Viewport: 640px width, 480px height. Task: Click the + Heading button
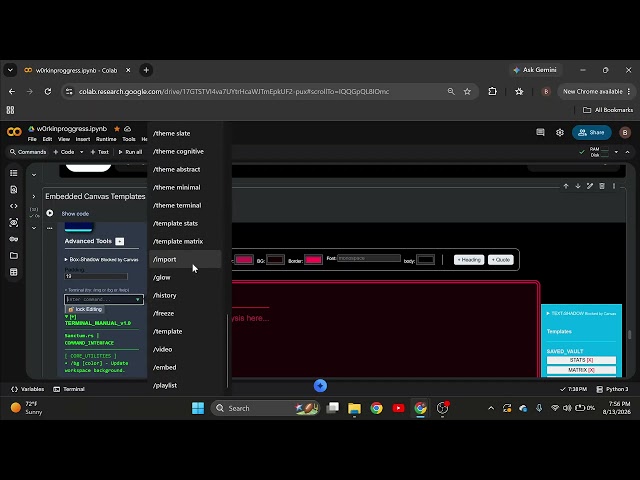tap(469, 260)
